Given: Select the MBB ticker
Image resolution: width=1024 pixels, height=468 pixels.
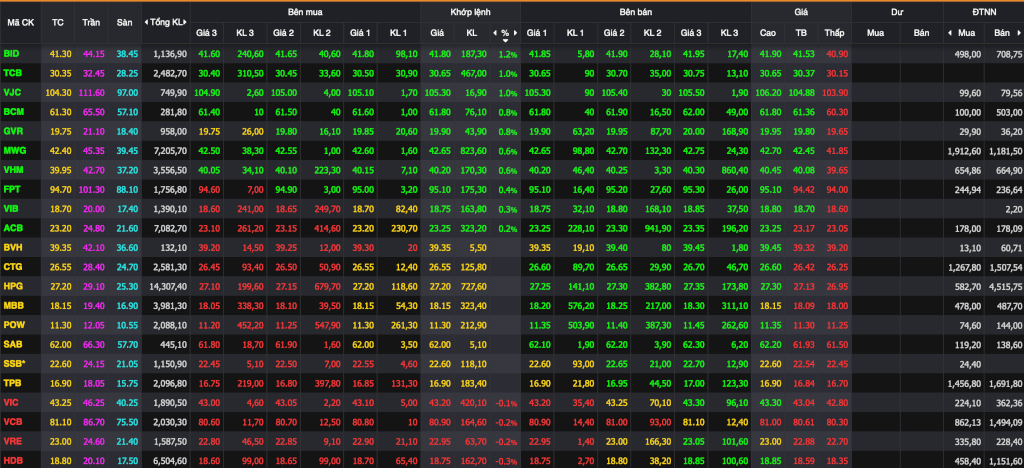Looking at the screenshot, I should coord(13,305).
